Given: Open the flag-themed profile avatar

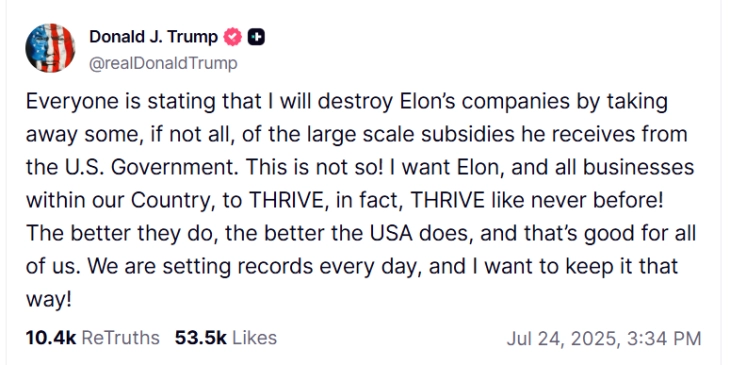Looking at the screenshot, I should click(x=50, y=48).
